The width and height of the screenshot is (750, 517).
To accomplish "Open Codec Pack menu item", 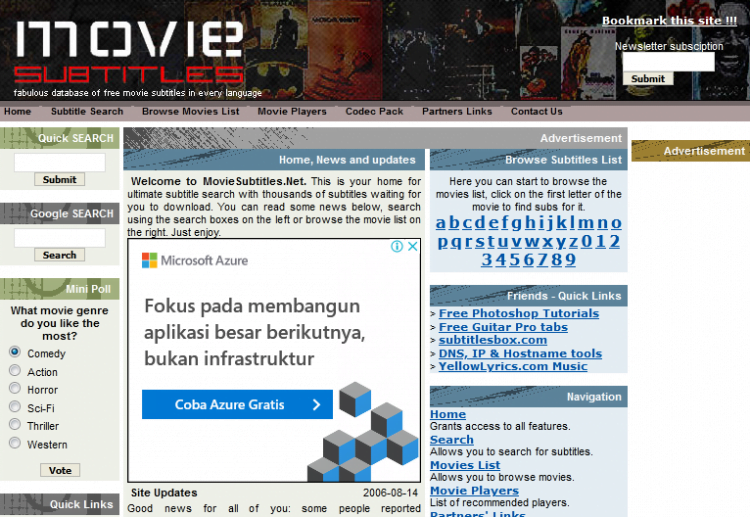I will tap(374, 111).
